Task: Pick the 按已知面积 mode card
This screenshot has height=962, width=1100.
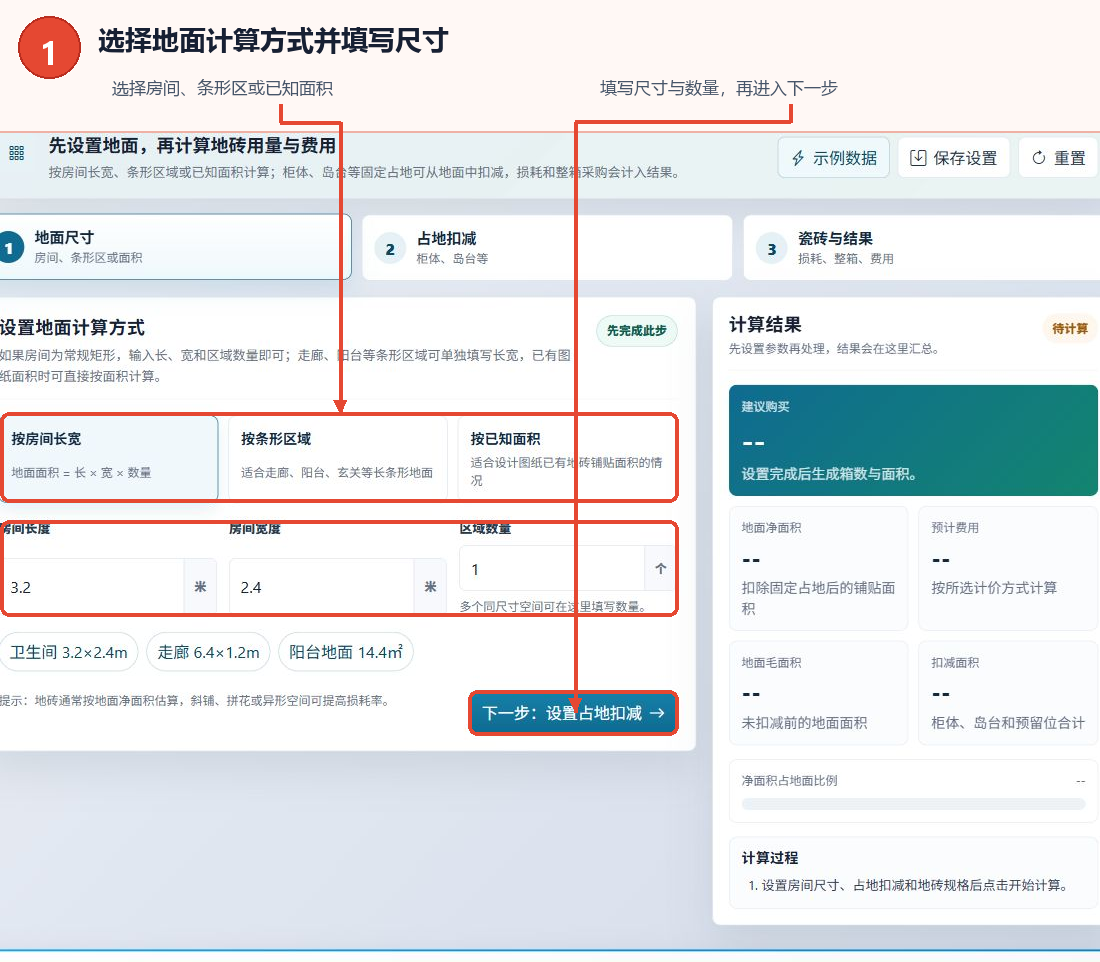Action: click(567, 457)
